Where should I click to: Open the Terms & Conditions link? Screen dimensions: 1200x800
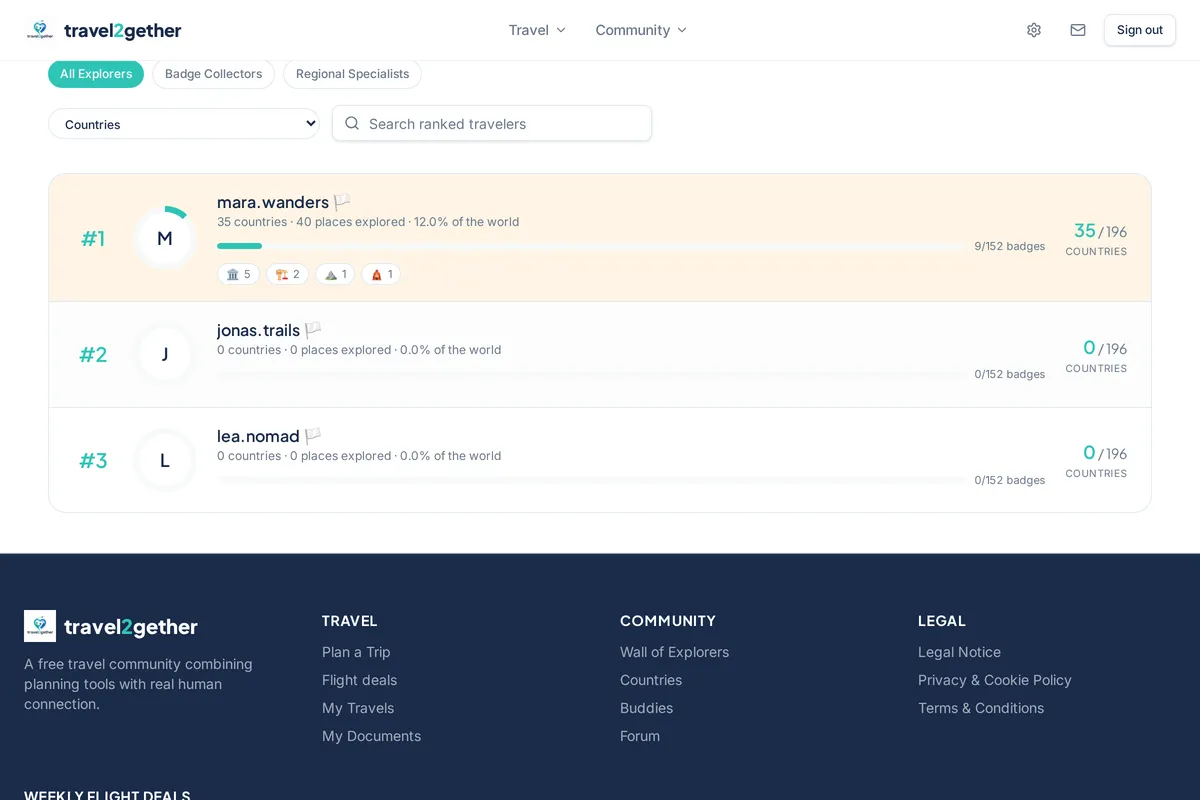pos(981,708)
